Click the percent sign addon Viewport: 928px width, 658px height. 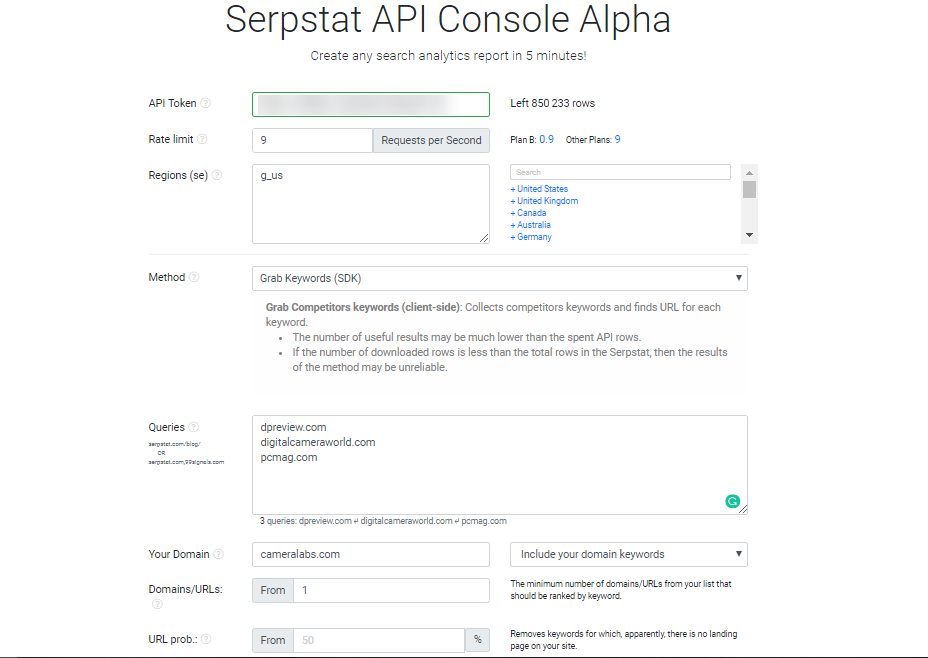478,640
